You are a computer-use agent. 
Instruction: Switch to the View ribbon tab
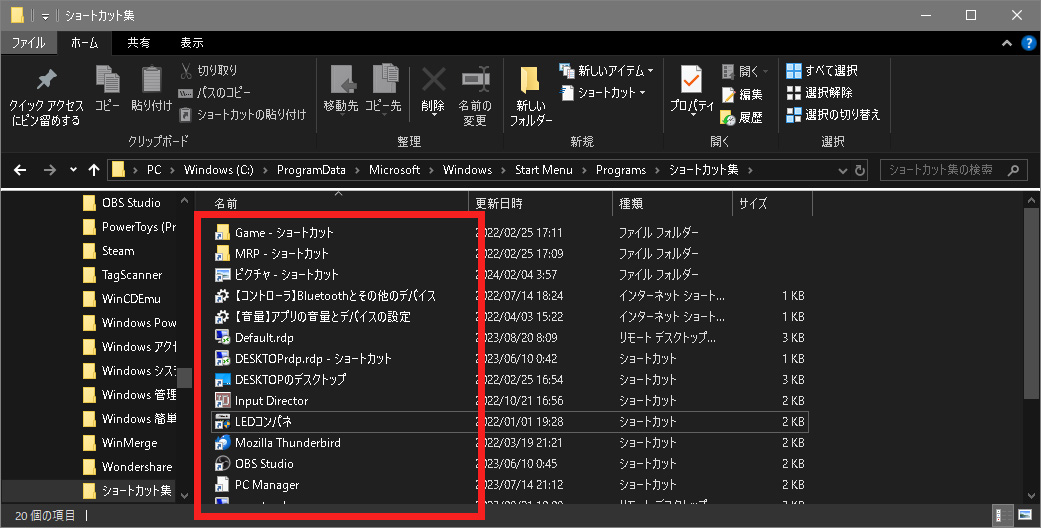click(192, 43)
